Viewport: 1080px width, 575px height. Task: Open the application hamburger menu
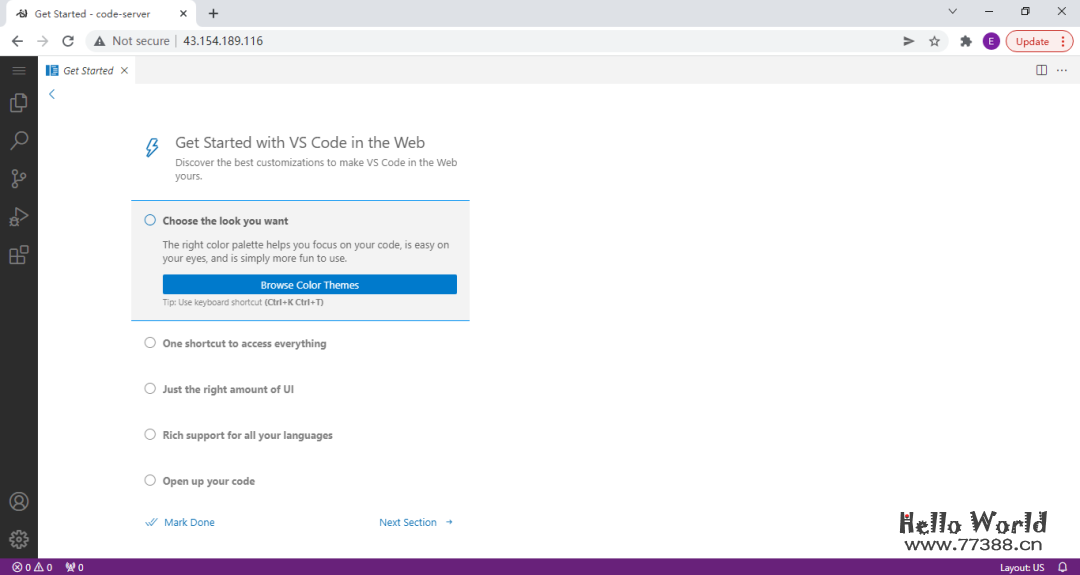(x=18, y=70)
